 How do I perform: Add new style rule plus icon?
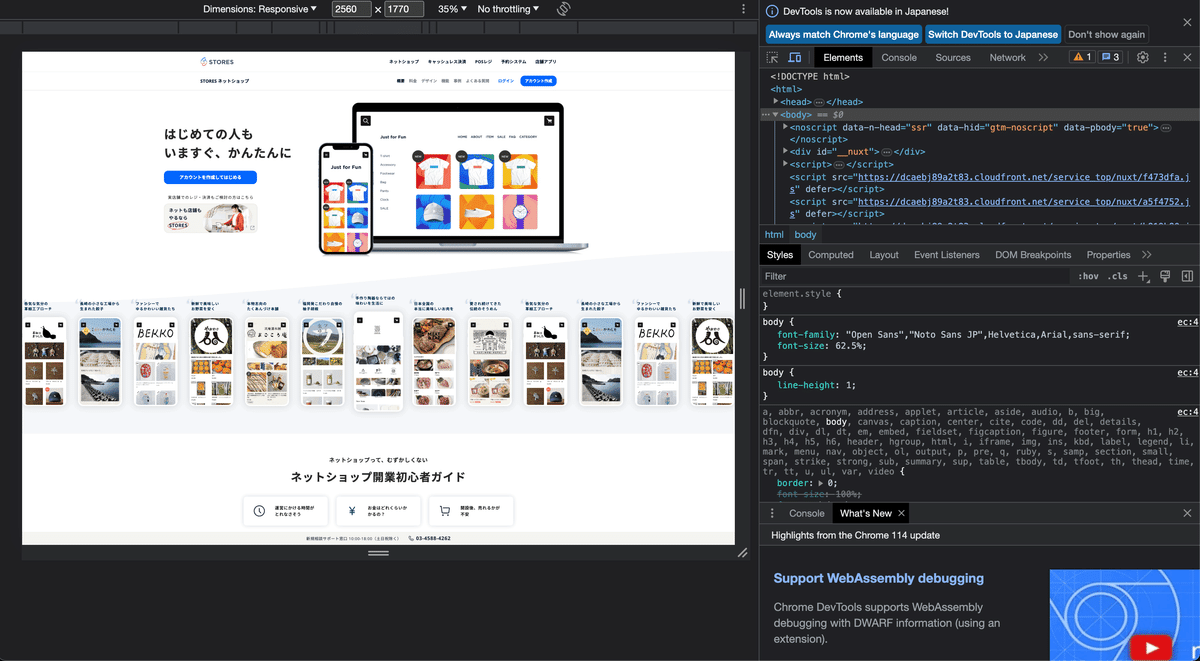click(1143, 276)
